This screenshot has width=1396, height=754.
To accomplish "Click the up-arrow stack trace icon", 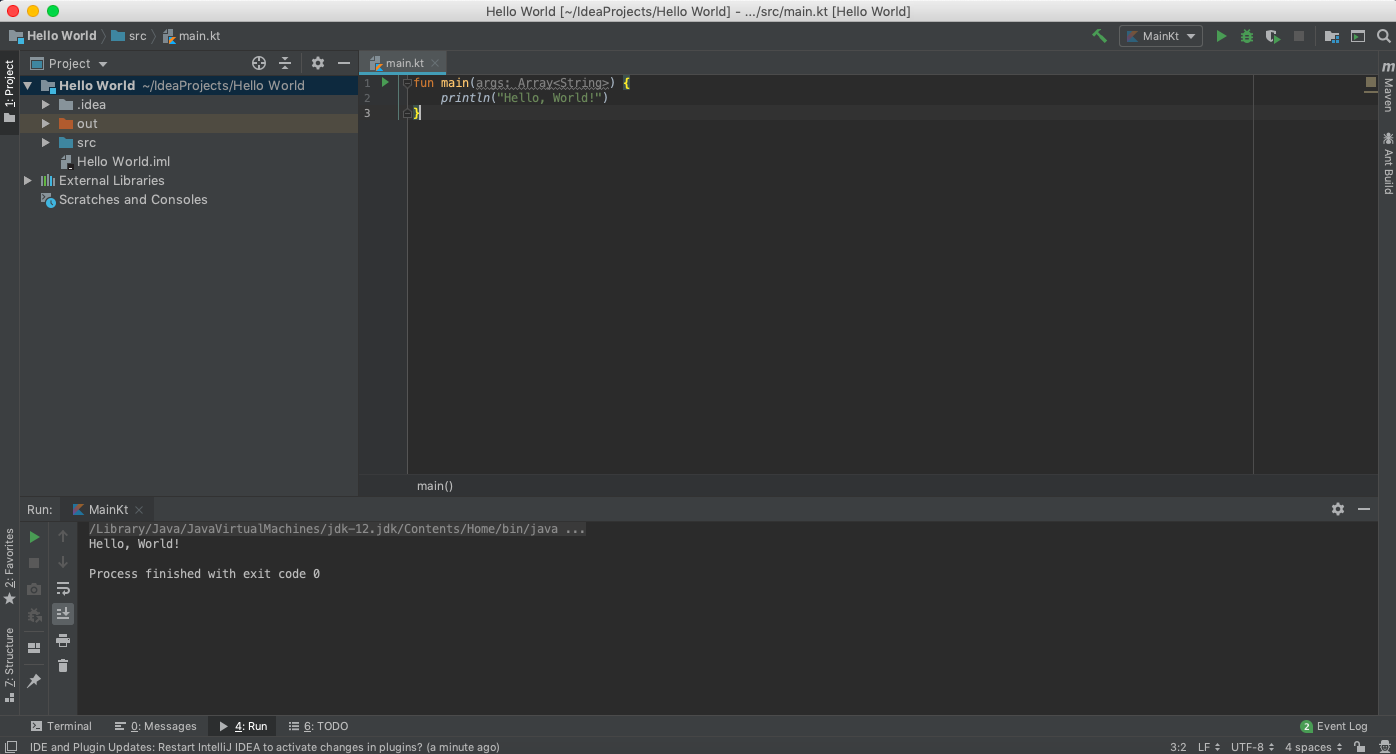I will click(63, 537).
